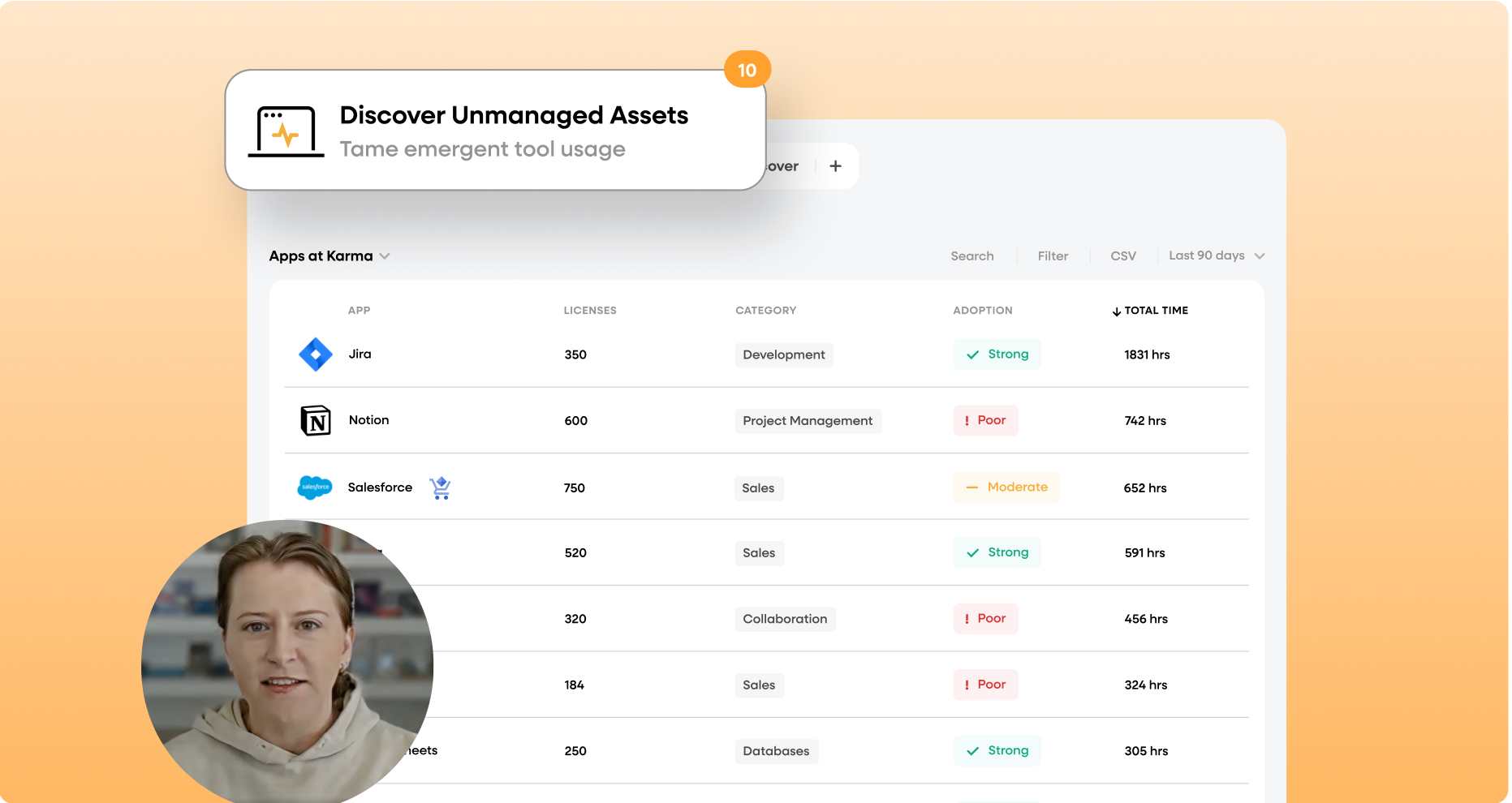Click the Salesforce cloud logo

(315, 487)
